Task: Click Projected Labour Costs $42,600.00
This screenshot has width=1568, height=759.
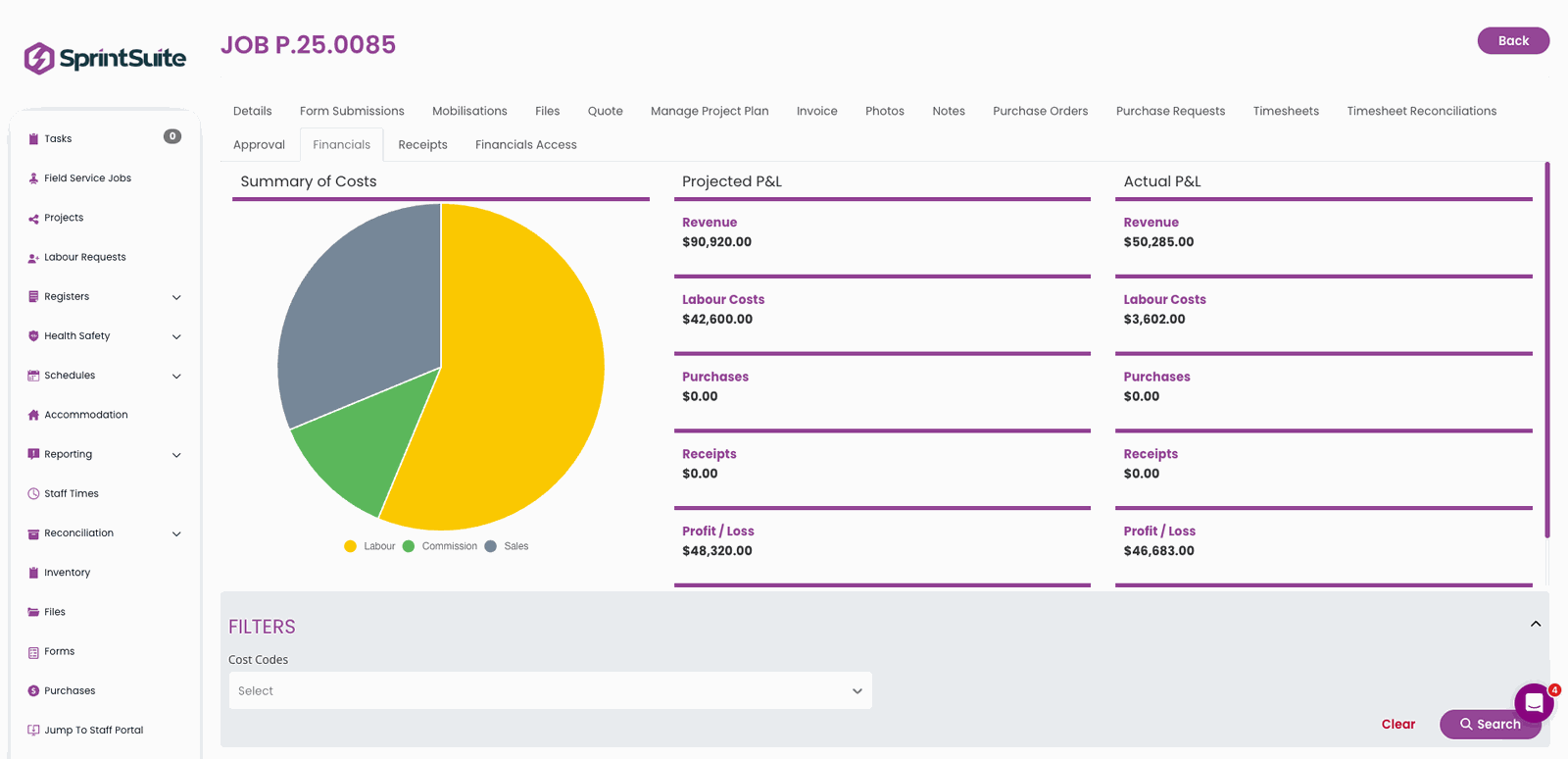Action: pos(717,320)
